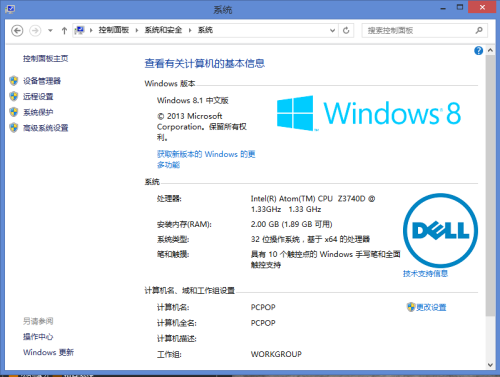This screenshot has width=500, height=377.
Task: Open 控制面板主页 link
Action: coord(45,59)
